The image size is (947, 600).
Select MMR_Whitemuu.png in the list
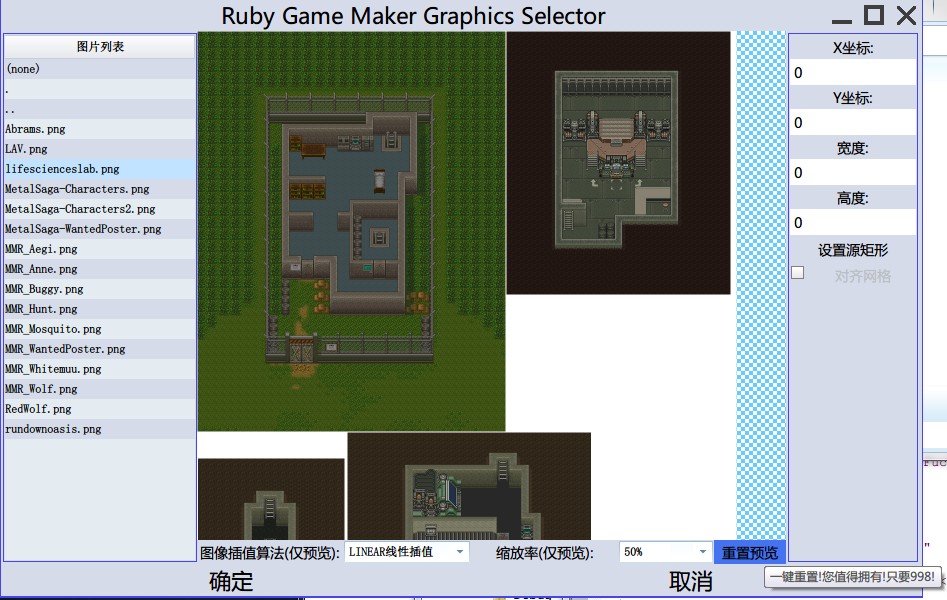(x=100, y=368)
